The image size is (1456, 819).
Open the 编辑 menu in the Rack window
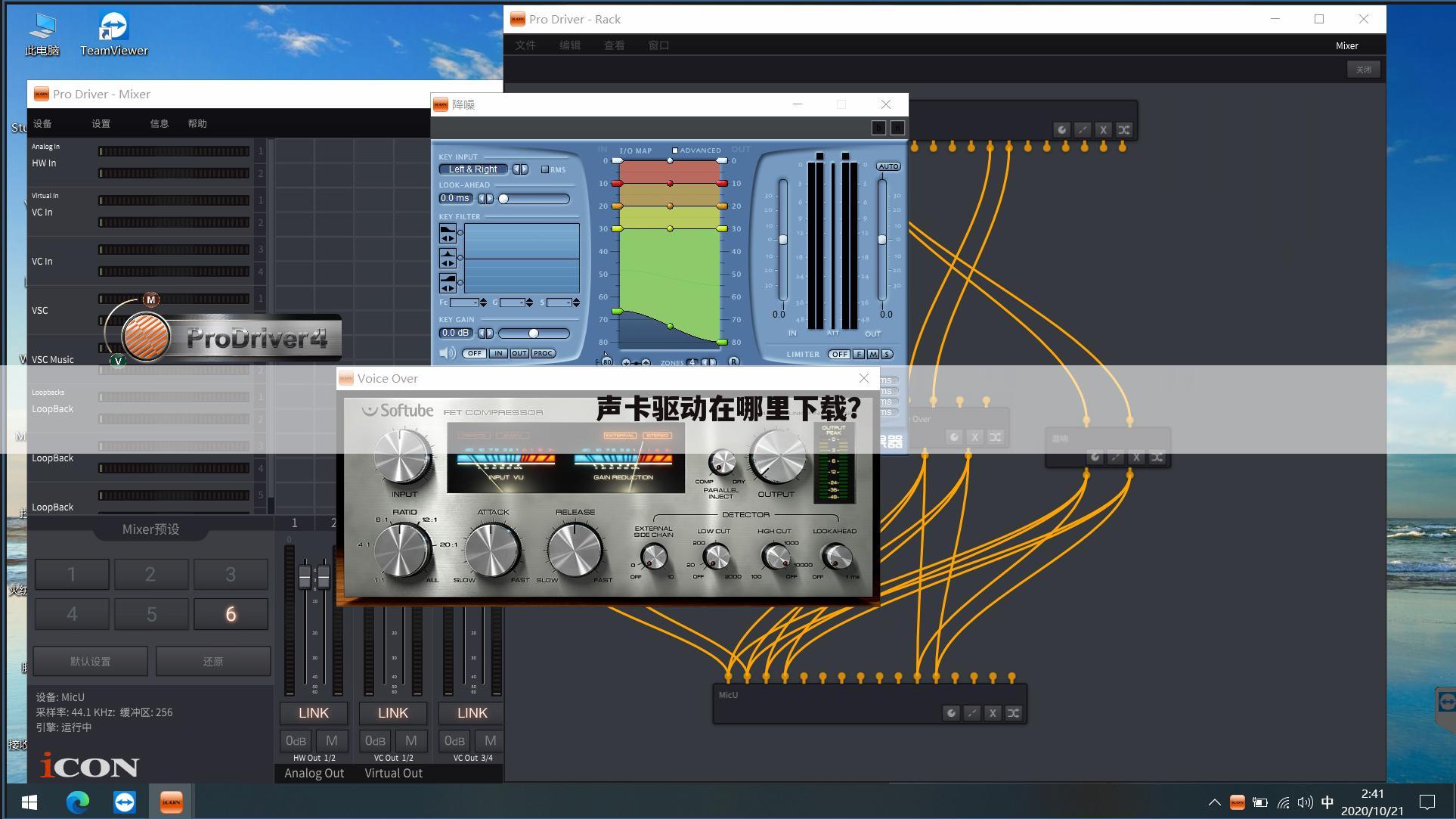click(x=570, y=45)
